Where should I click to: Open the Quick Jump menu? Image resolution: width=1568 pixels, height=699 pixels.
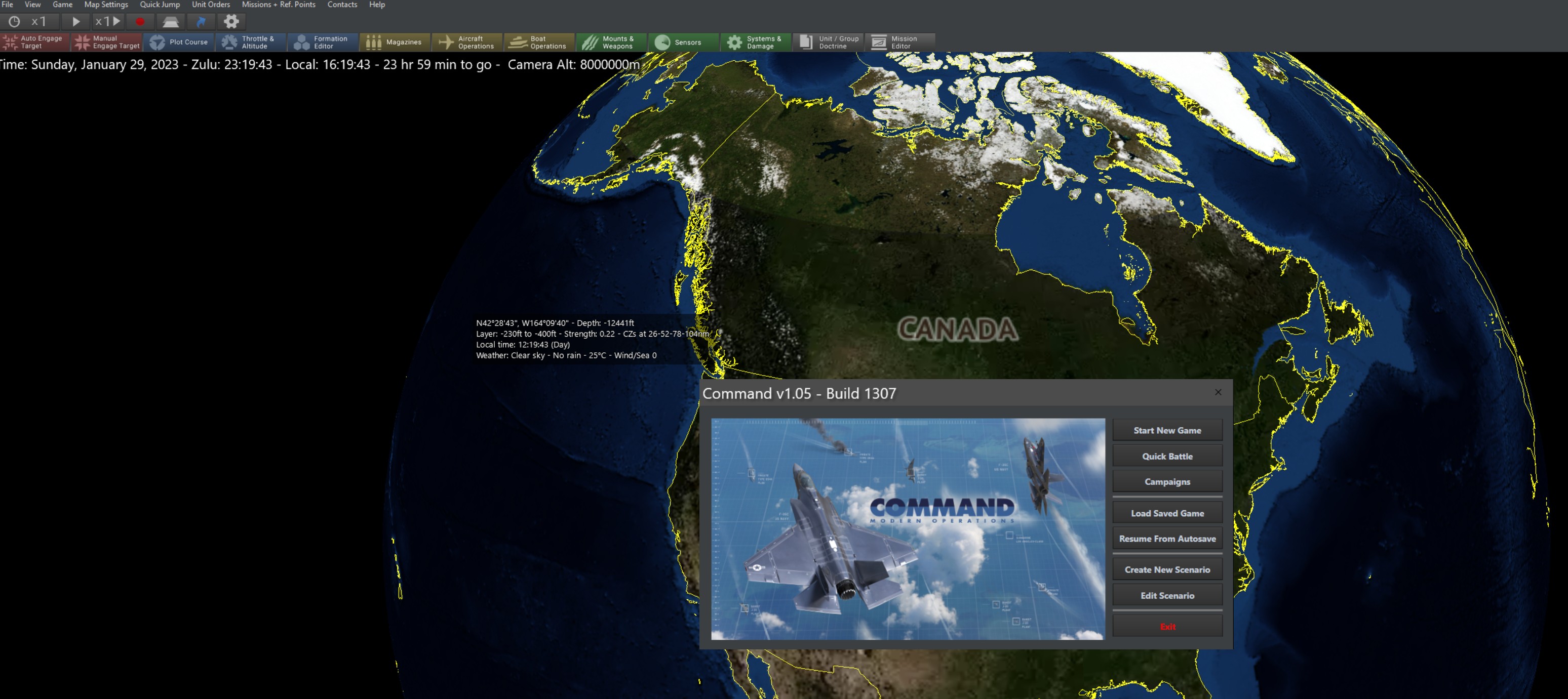[160, 4]
